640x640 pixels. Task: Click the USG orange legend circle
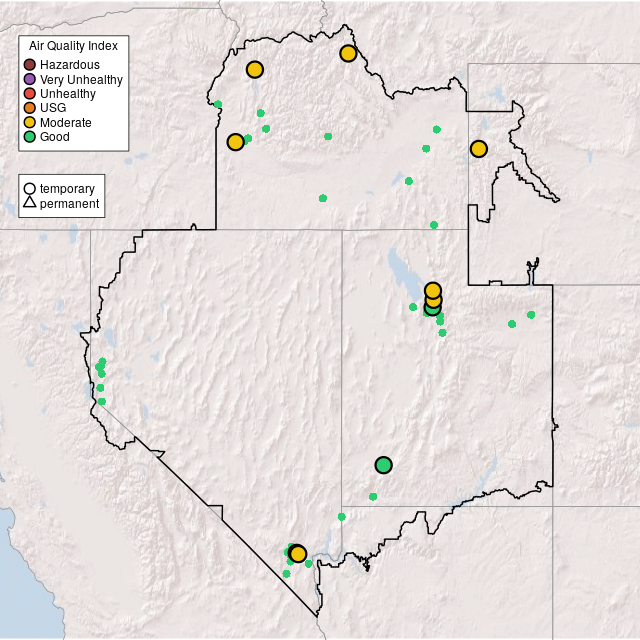click(30, 108)
